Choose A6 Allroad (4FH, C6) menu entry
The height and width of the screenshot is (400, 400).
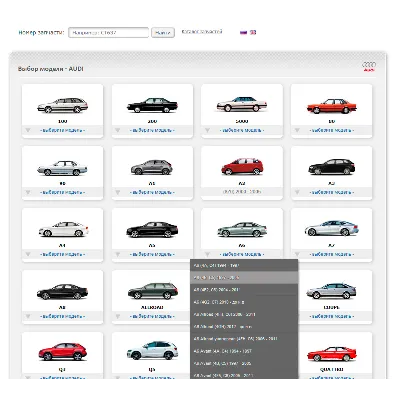[244, 314]
